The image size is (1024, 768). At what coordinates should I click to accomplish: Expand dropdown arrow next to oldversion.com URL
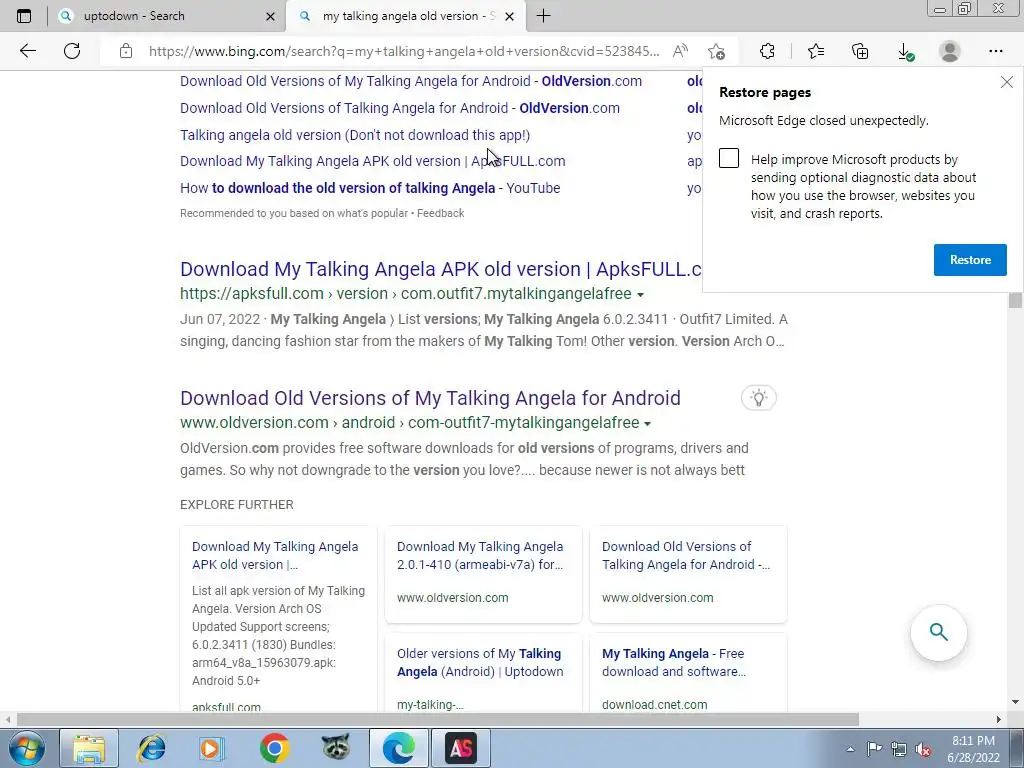click(x=647, y=424)
